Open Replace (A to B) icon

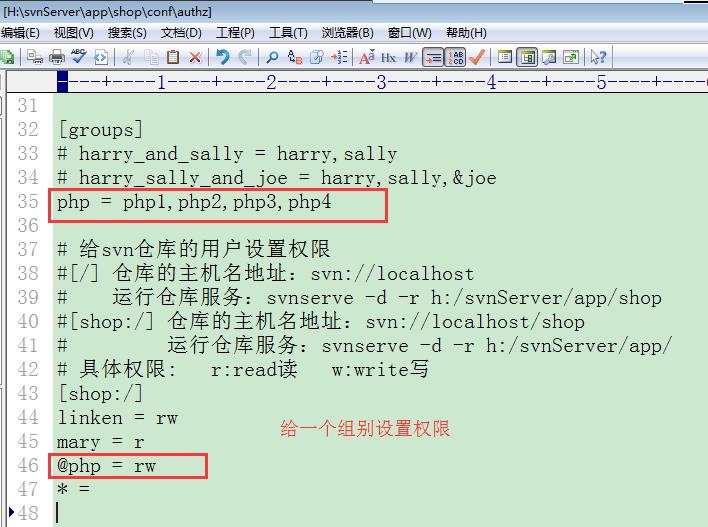[x=294, y=57]
